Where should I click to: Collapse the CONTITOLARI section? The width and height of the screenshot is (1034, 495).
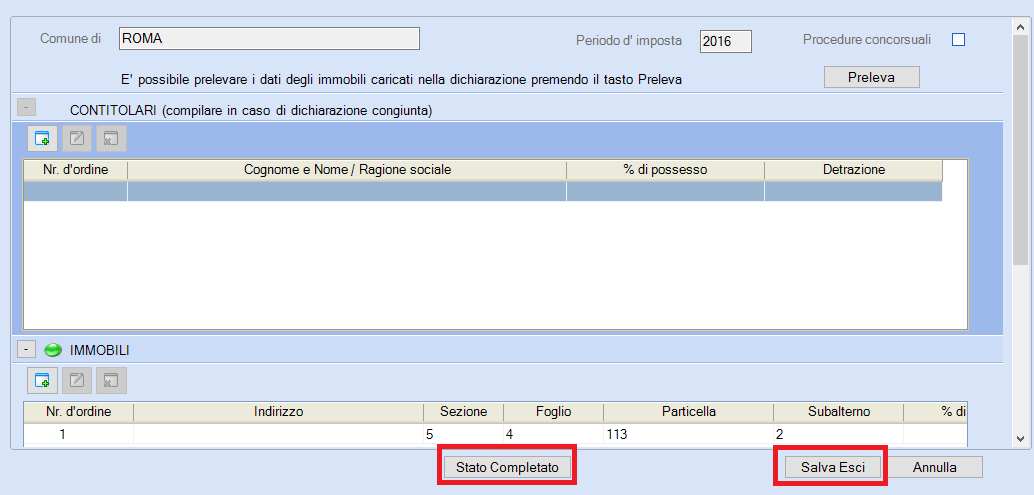point(26,107)
